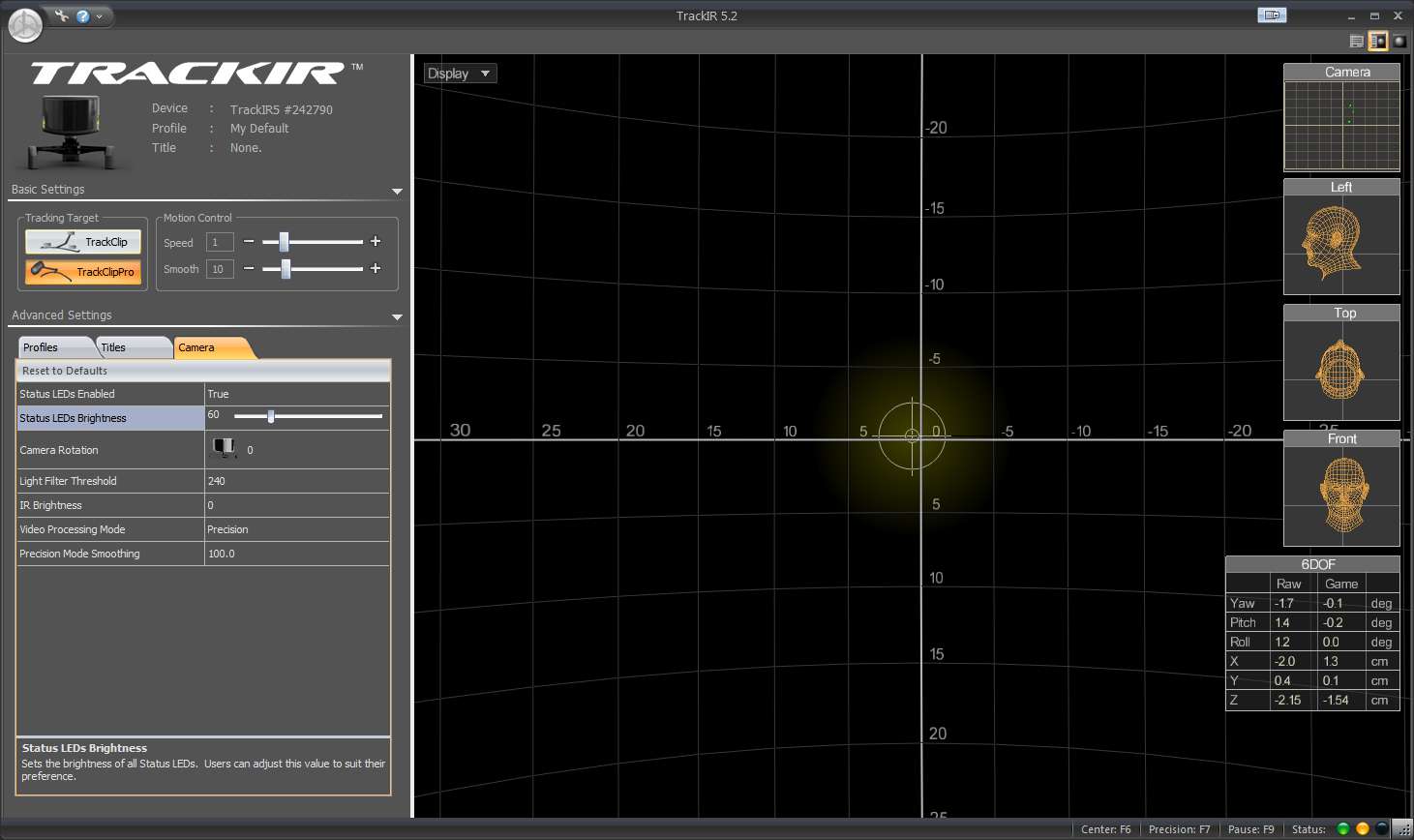Screen dimensions: 1414x840
Task: Click the Light Filter Threshold label
Action: click(x=68, y=481)
